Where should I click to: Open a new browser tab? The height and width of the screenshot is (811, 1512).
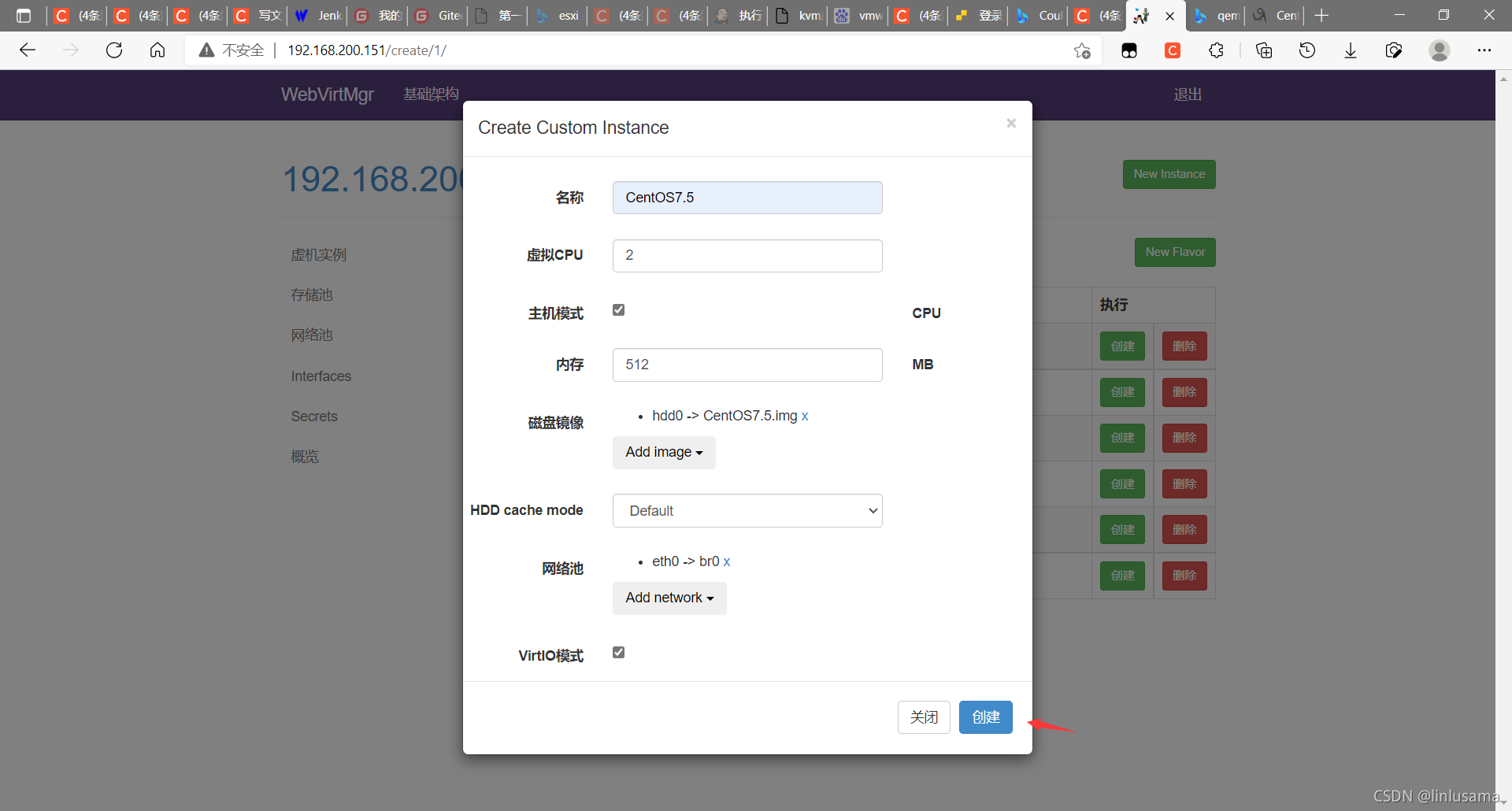(x=1321, y=16)
